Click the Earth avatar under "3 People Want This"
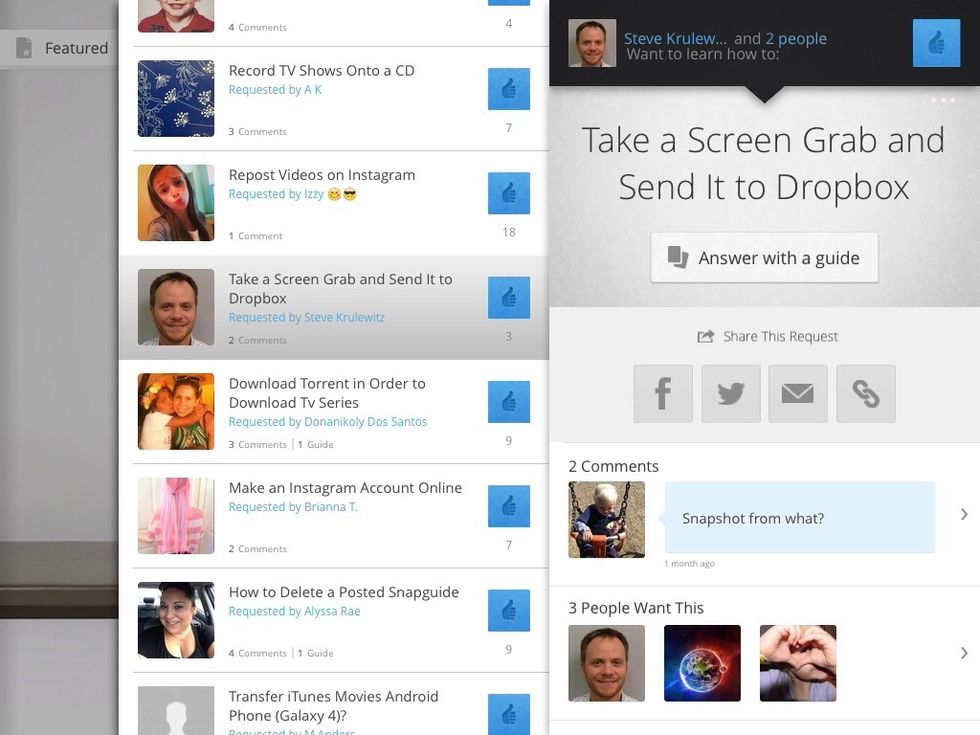The height and width of the screenshot is (735, 980). click(x=702, y=662)
